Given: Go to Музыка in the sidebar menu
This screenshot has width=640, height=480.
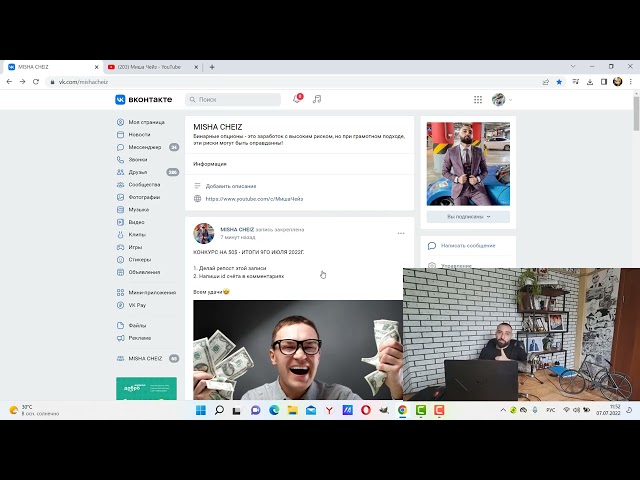Looking at the screenshot, I should [x=138, y=209].
